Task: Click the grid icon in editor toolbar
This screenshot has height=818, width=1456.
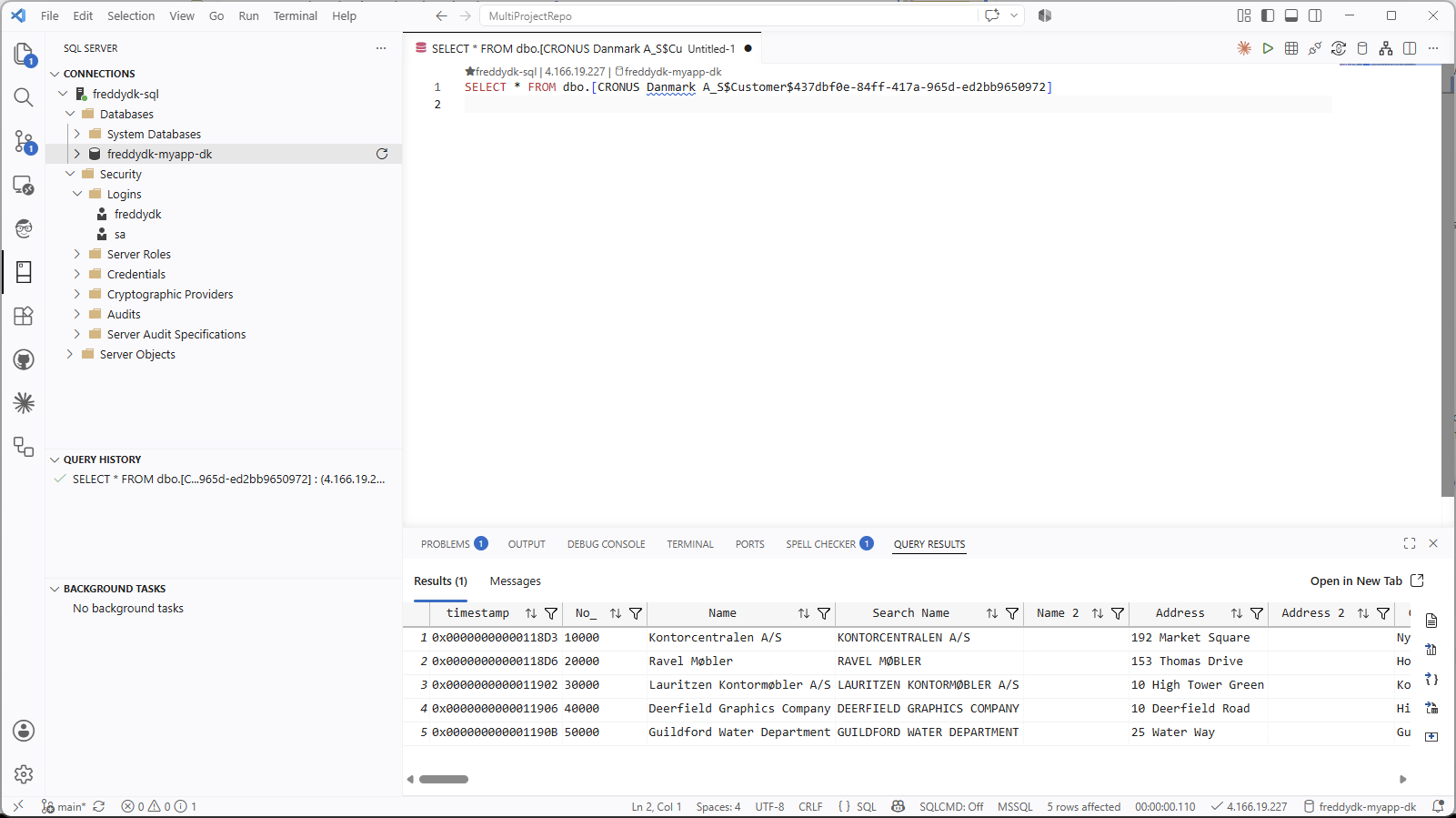Action: click(1291, 48)
